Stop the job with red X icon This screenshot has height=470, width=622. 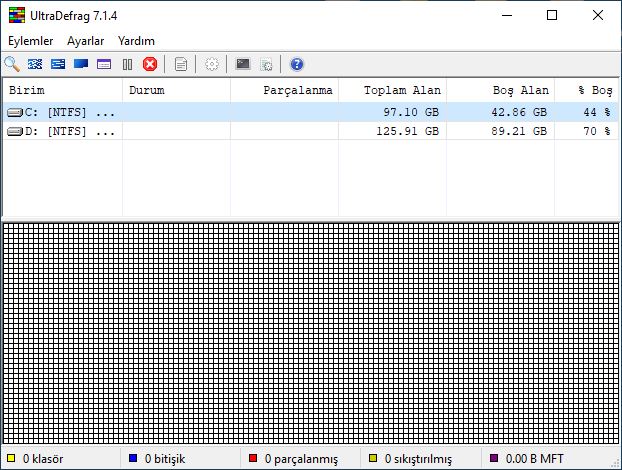150,64
